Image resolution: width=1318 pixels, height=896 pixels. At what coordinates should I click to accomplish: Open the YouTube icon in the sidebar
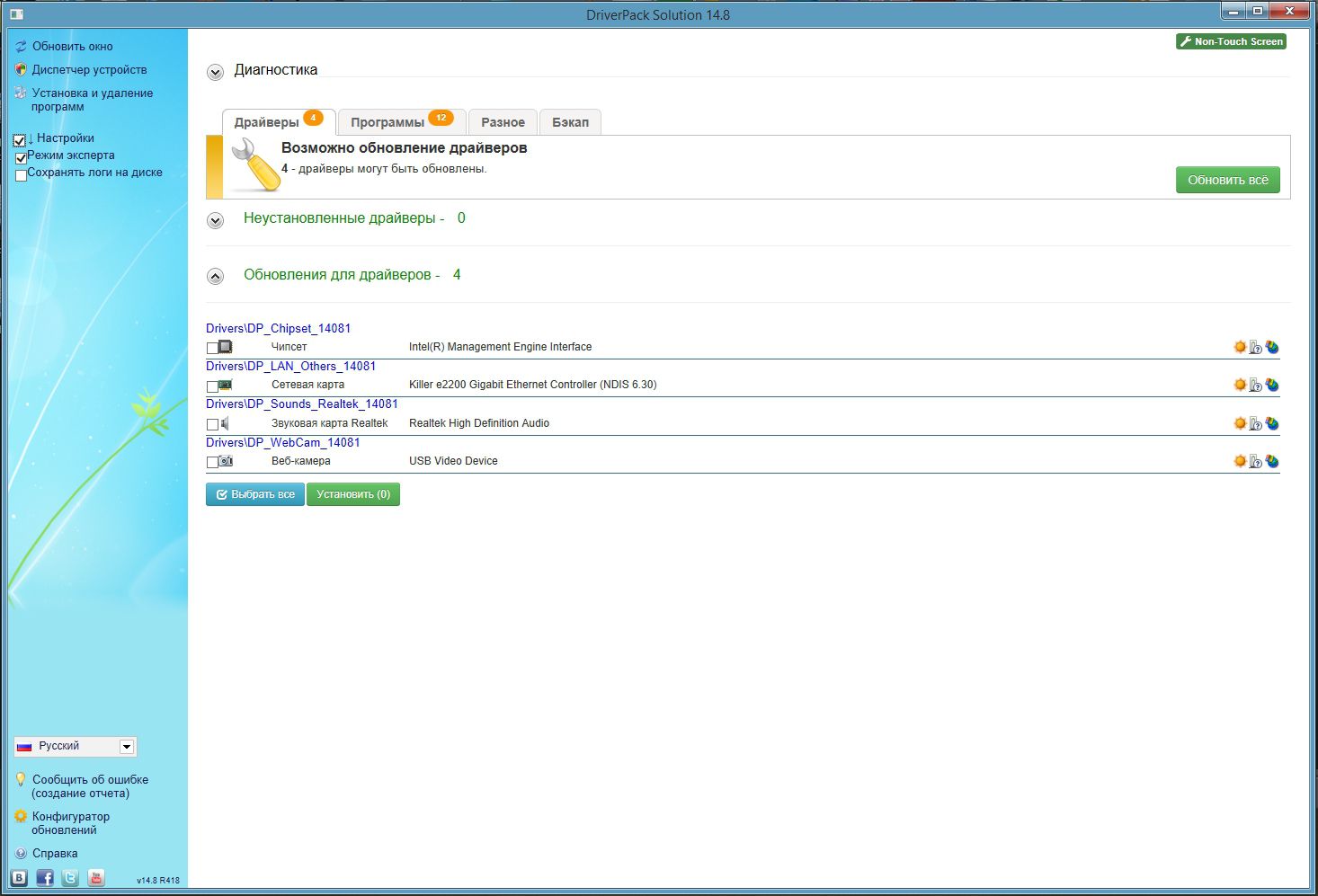coord(96,878)
